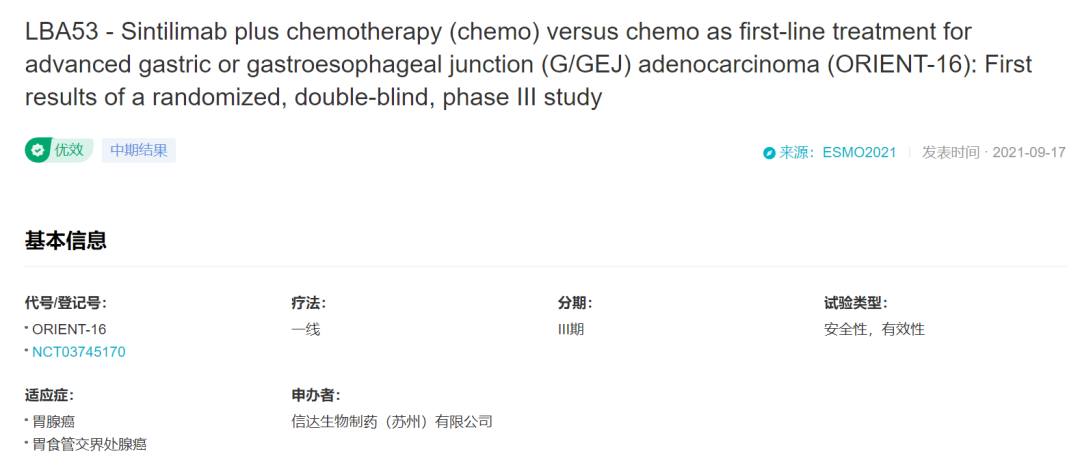Select the ORIENT-16 trial code entry
1080x473 pixels.
tap(69, 329)
